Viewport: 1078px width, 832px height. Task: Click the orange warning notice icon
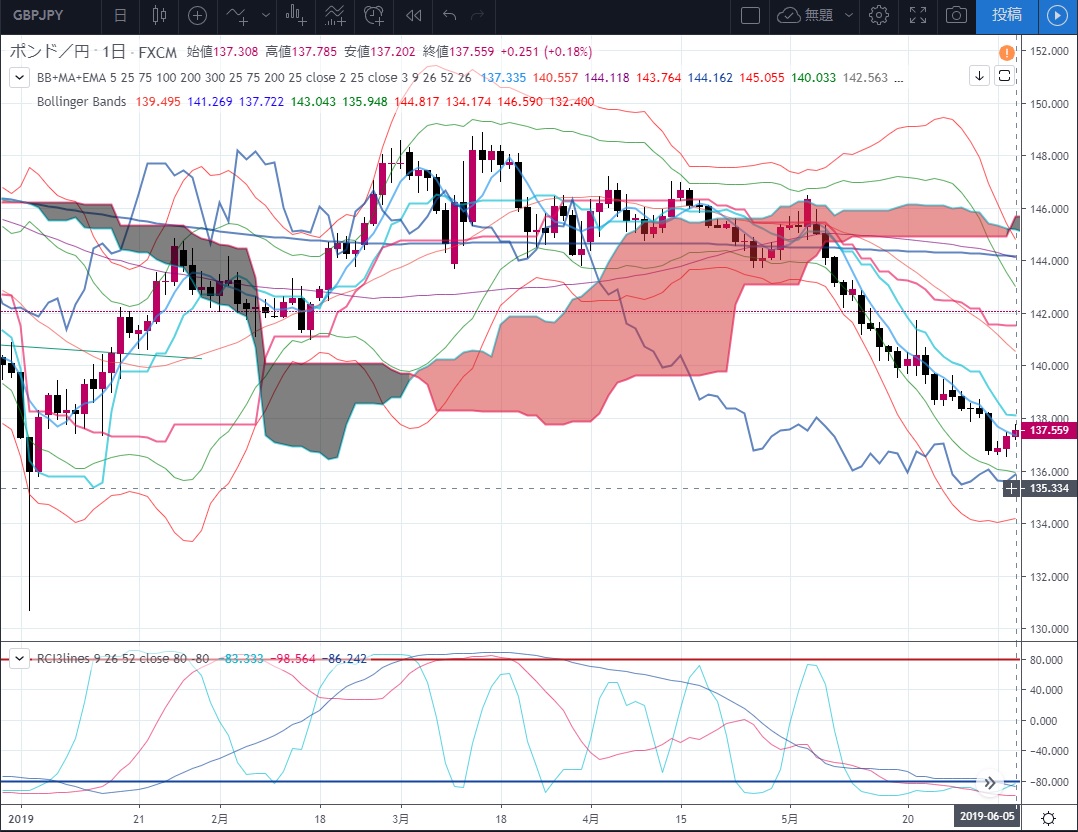1006,52
